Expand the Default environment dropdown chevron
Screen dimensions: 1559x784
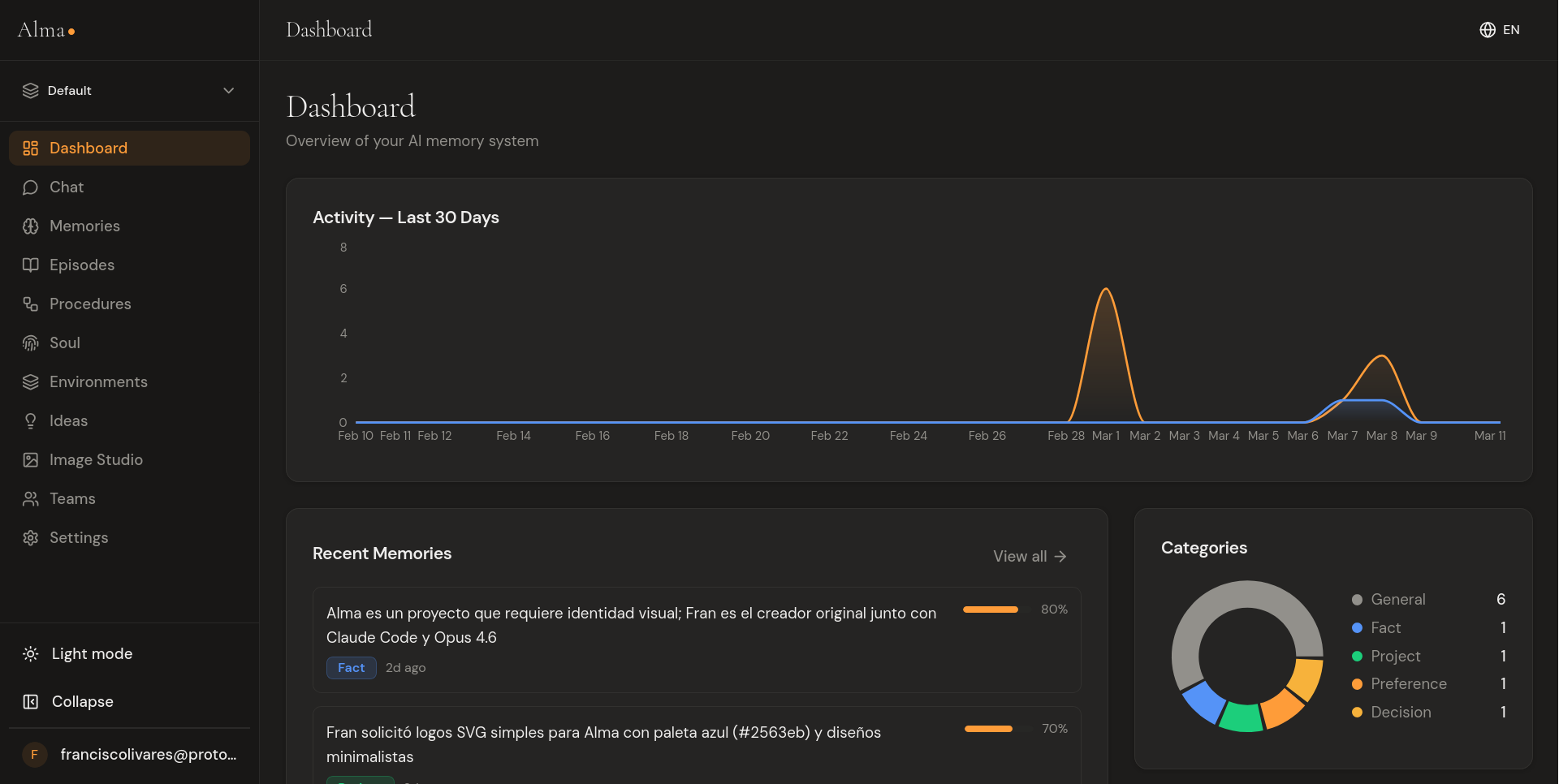(x=229, y=90)
